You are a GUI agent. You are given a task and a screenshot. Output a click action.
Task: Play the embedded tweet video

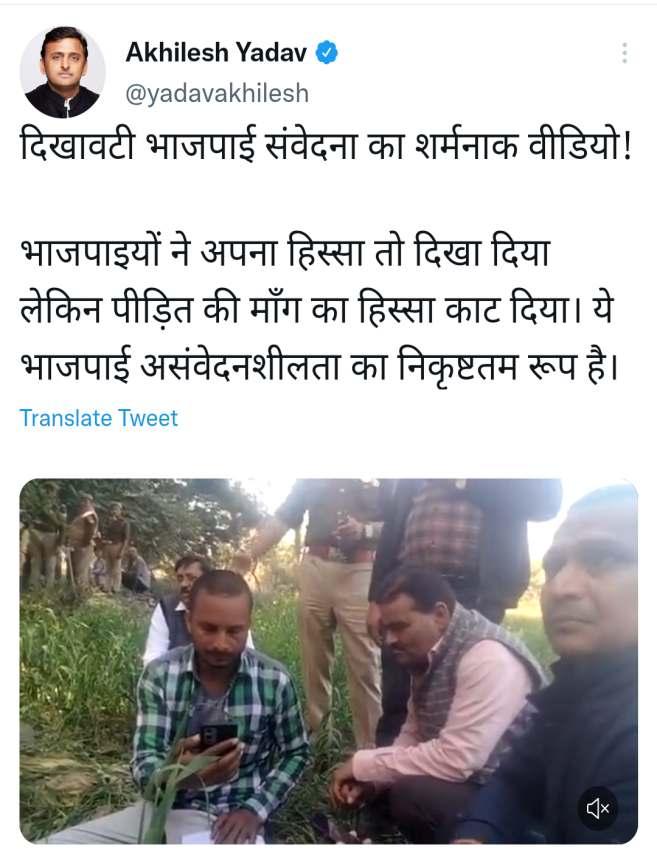328,661
